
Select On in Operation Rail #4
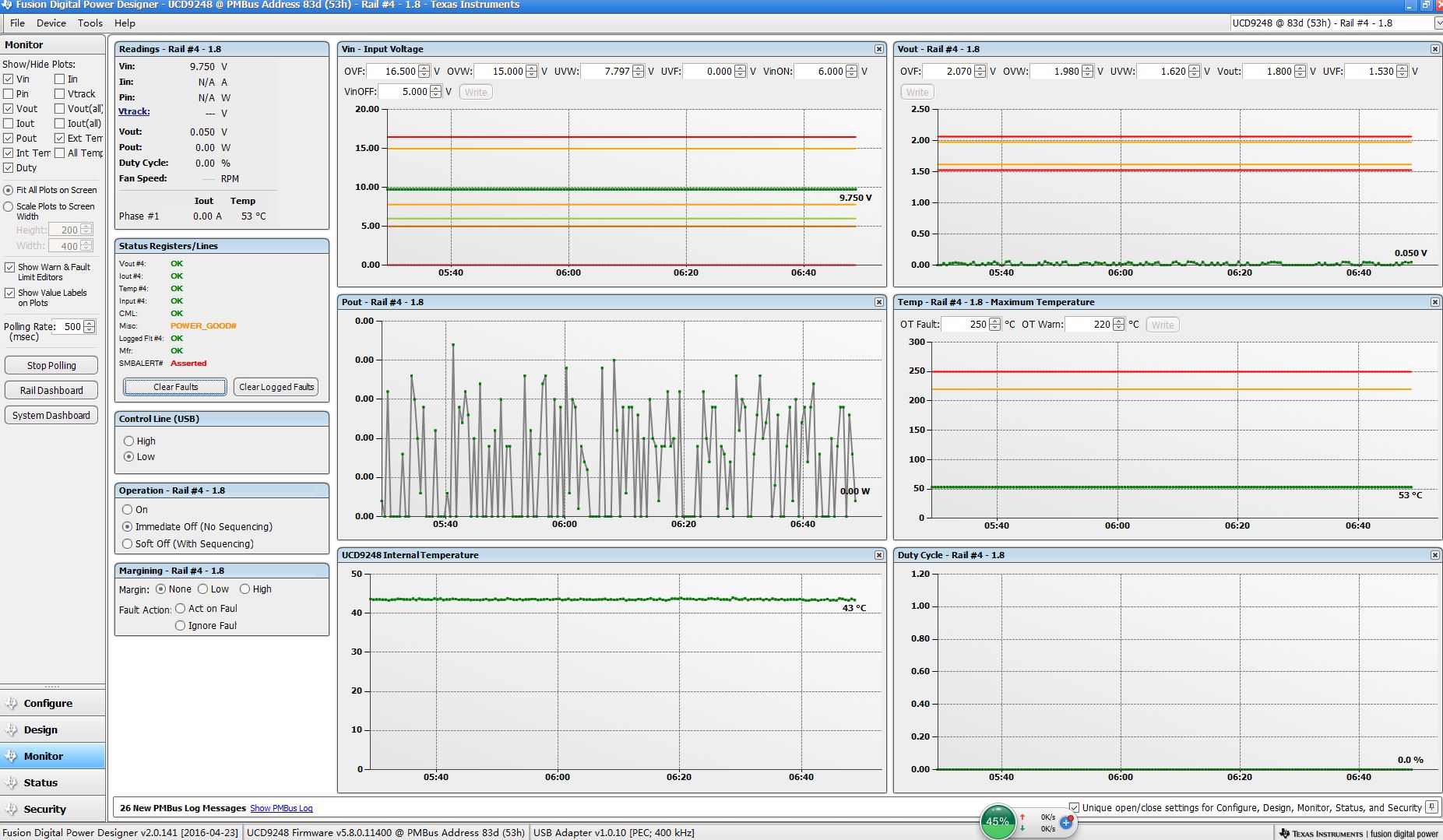(x=128, y=510)
